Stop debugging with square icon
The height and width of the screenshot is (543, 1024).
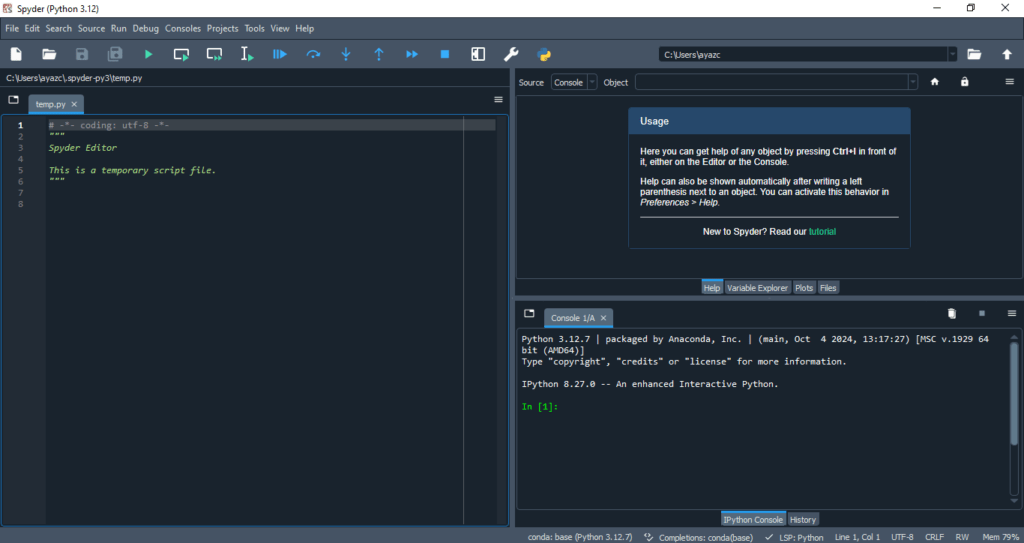coord(445,54)
